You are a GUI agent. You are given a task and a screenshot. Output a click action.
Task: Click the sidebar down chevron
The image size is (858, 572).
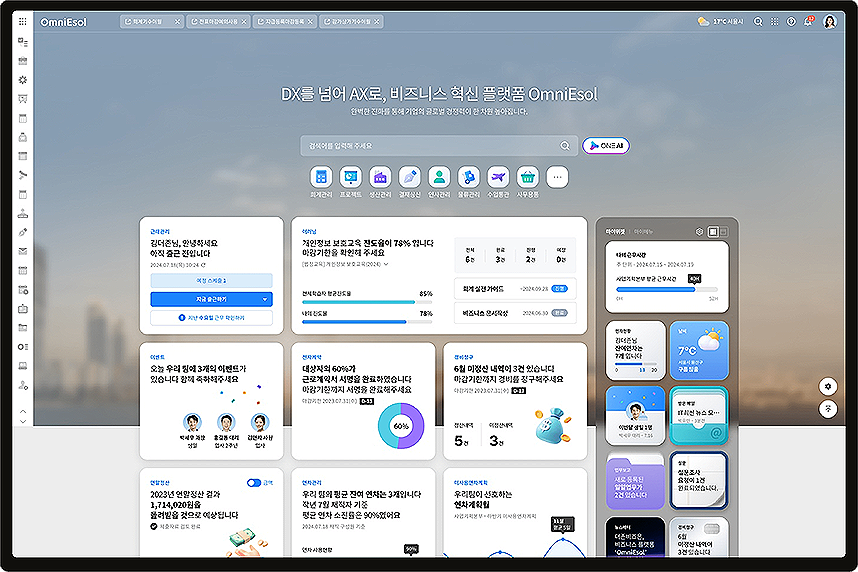22,421
